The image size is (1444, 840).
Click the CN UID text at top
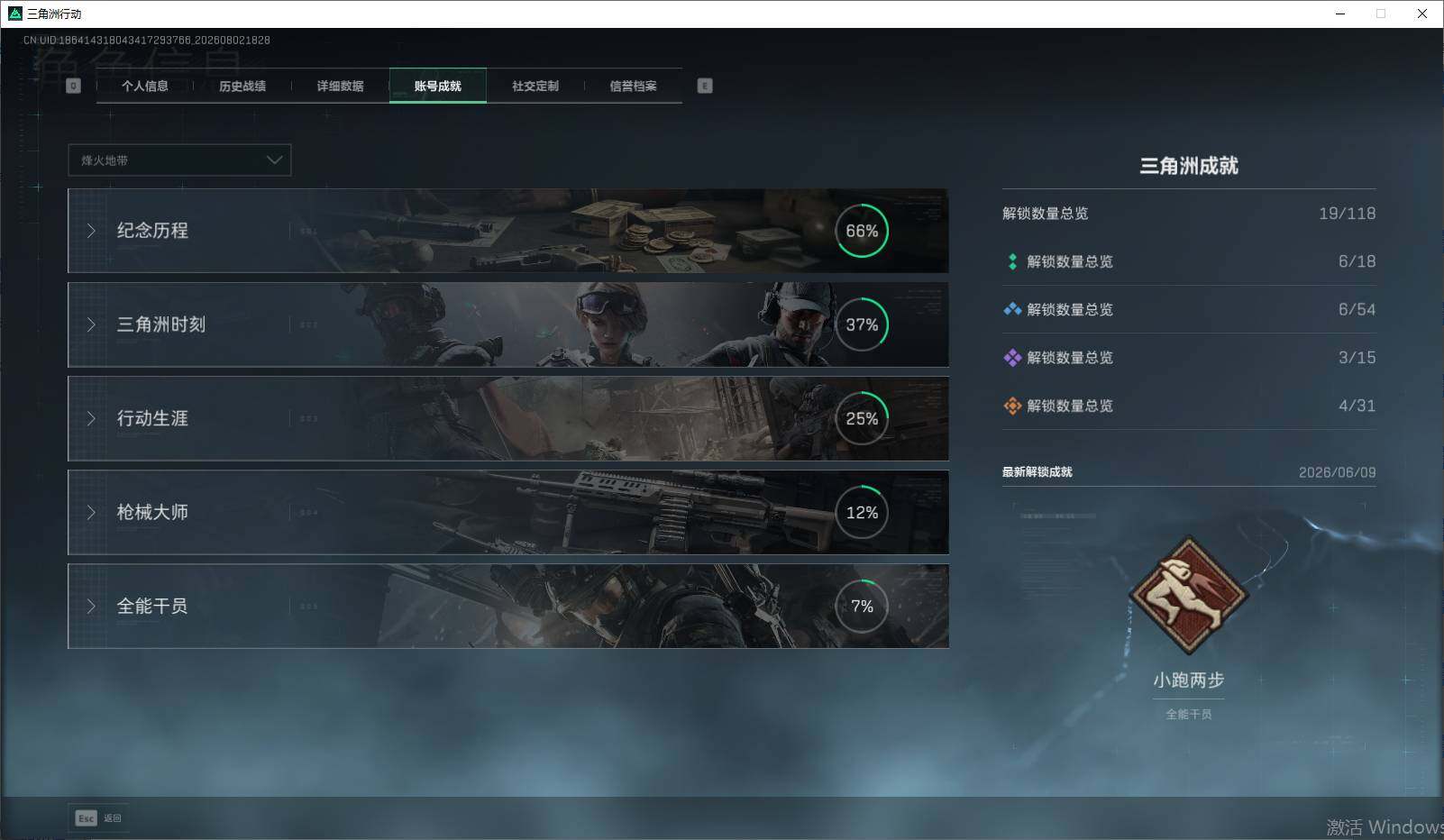click(147, 41)
